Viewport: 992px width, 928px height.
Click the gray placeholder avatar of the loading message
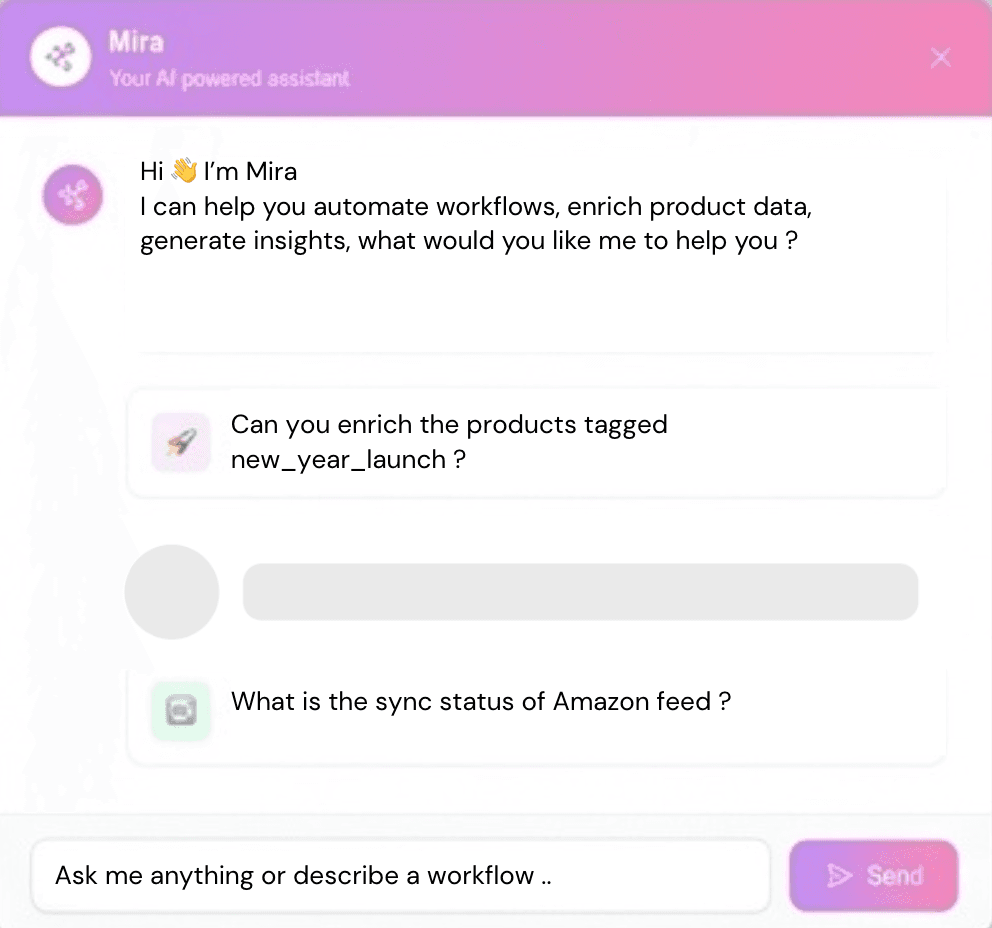point(171,592)
